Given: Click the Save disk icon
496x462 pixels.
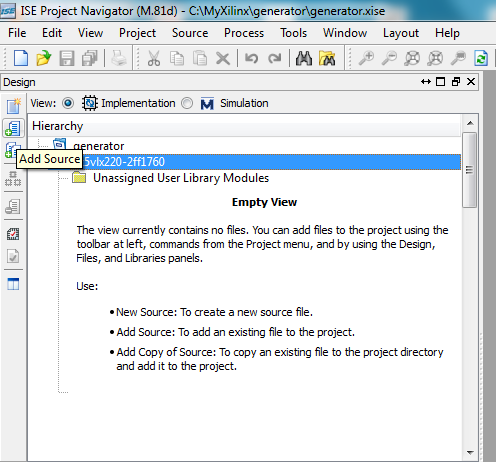Looking at the screenshot, I should click(67, 58).
